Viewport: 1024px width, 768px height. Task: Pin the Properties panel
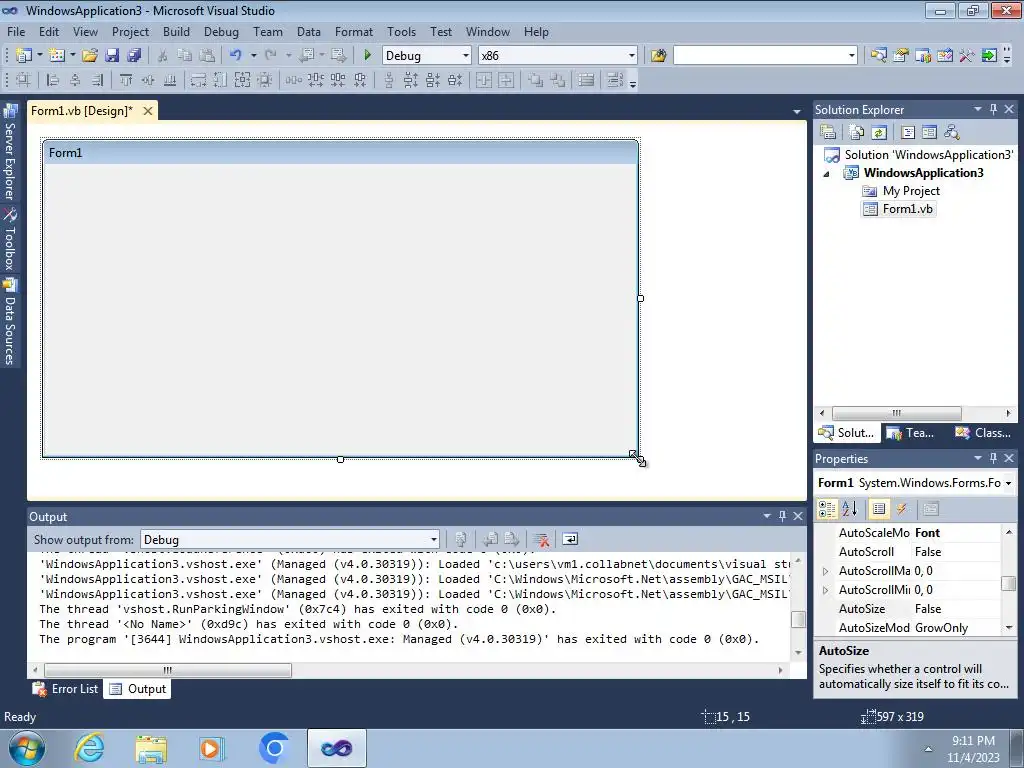point(993,458)
